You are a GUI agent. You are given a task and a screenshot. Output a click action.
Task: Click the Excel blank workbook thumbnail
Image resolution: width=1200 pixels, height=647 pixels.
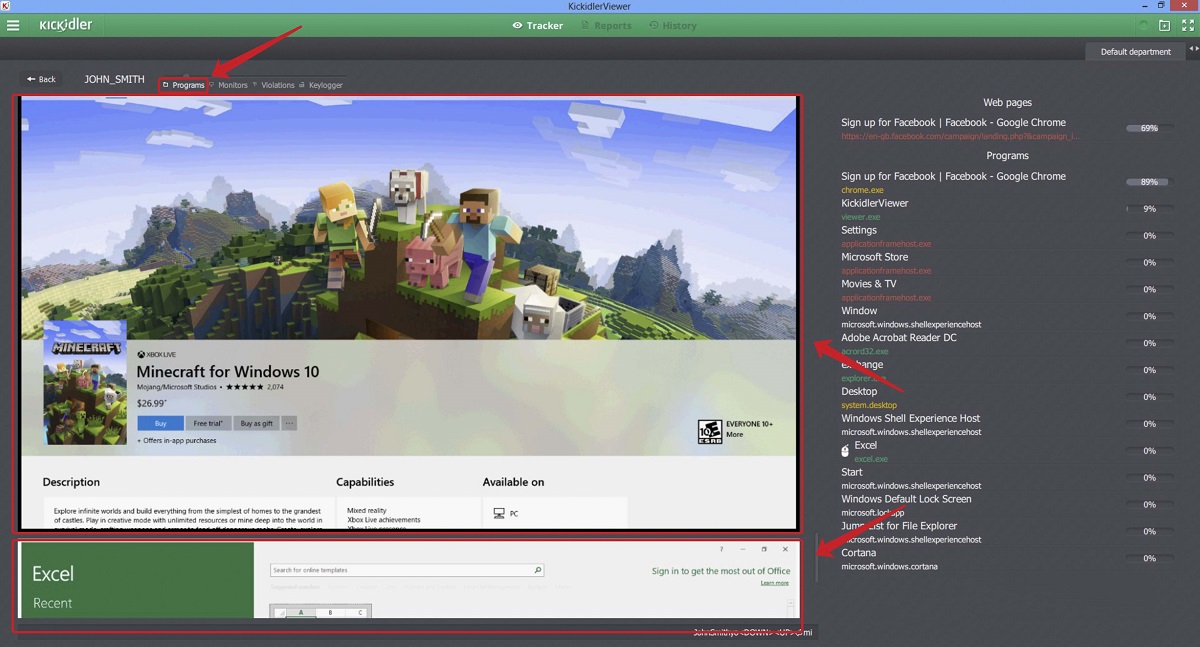pyautogui.click(x=320, y=611)
